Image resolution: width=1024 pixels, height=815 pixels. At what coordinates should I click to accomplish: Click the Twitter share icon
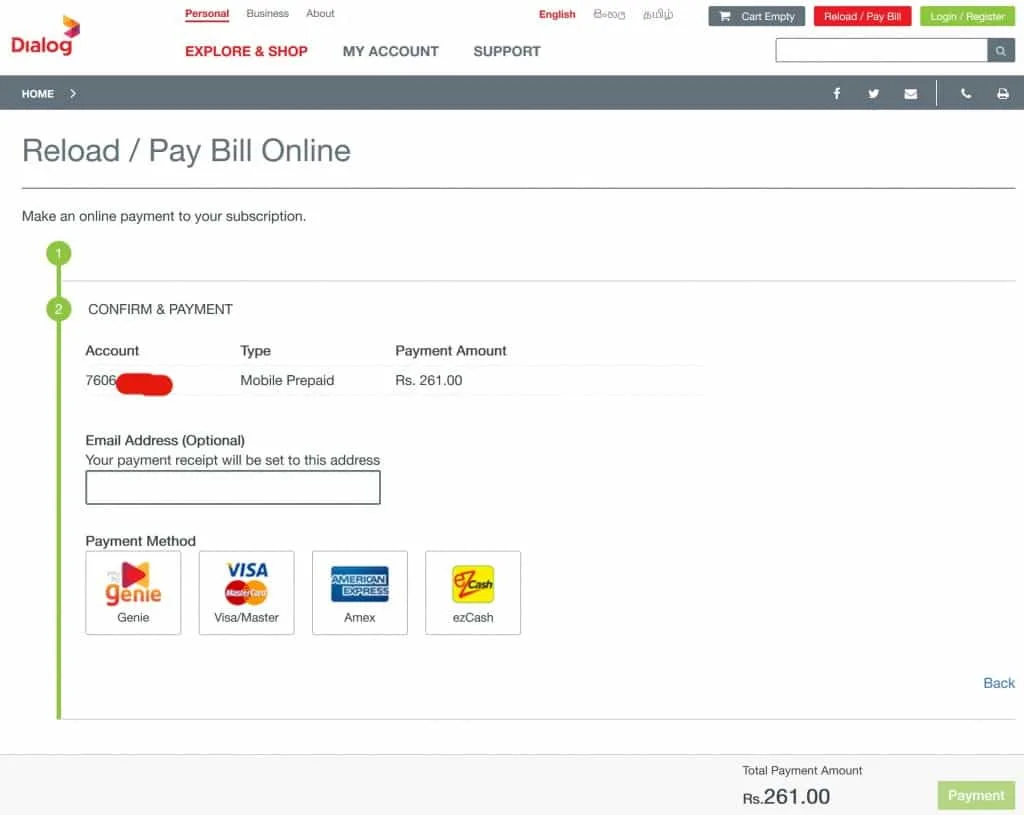(x=874, y=94)
